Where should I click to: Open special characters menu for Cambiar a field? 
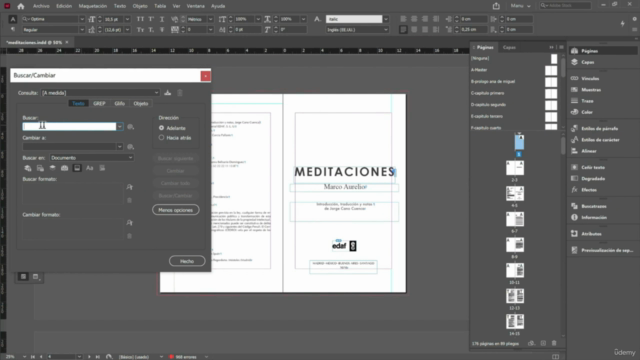point(130,147)
